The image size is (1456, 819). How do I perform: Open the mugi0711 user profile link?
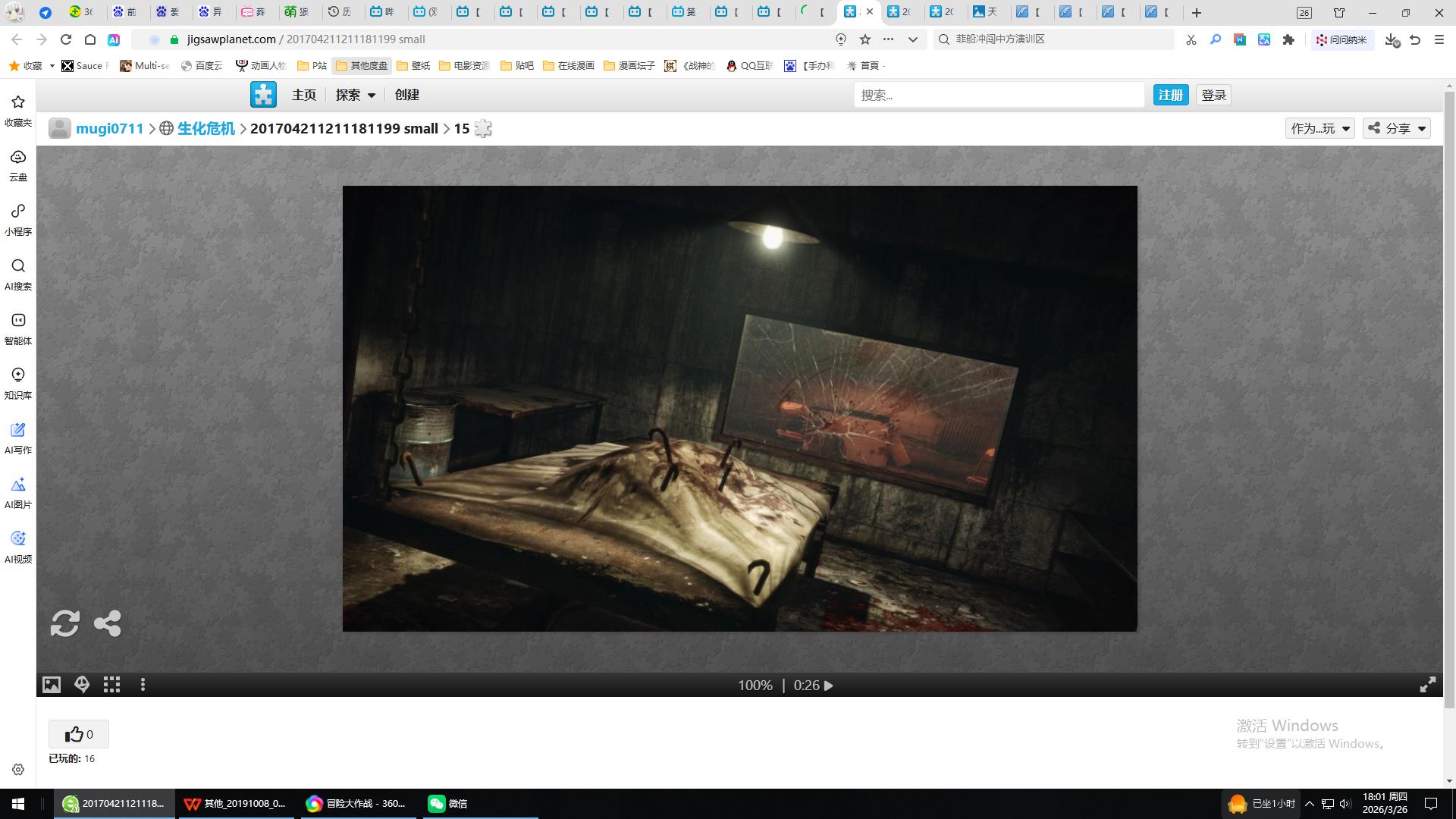click(x=109, y=128)
